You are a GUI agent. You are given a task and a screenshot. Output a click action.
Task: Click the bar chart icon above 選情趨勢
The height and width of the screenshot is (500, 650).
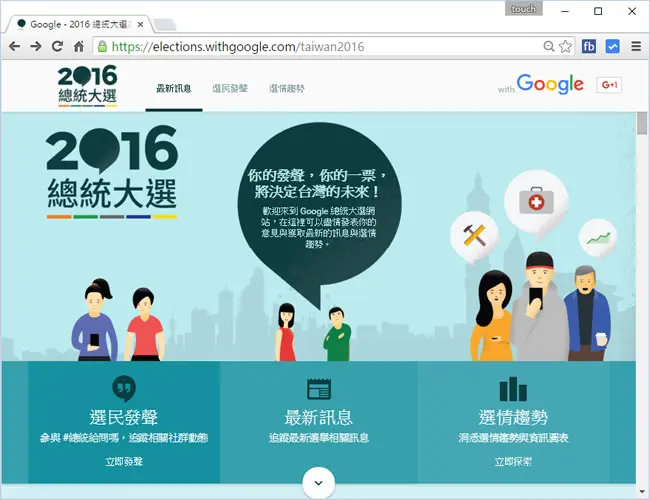[513, 389]
